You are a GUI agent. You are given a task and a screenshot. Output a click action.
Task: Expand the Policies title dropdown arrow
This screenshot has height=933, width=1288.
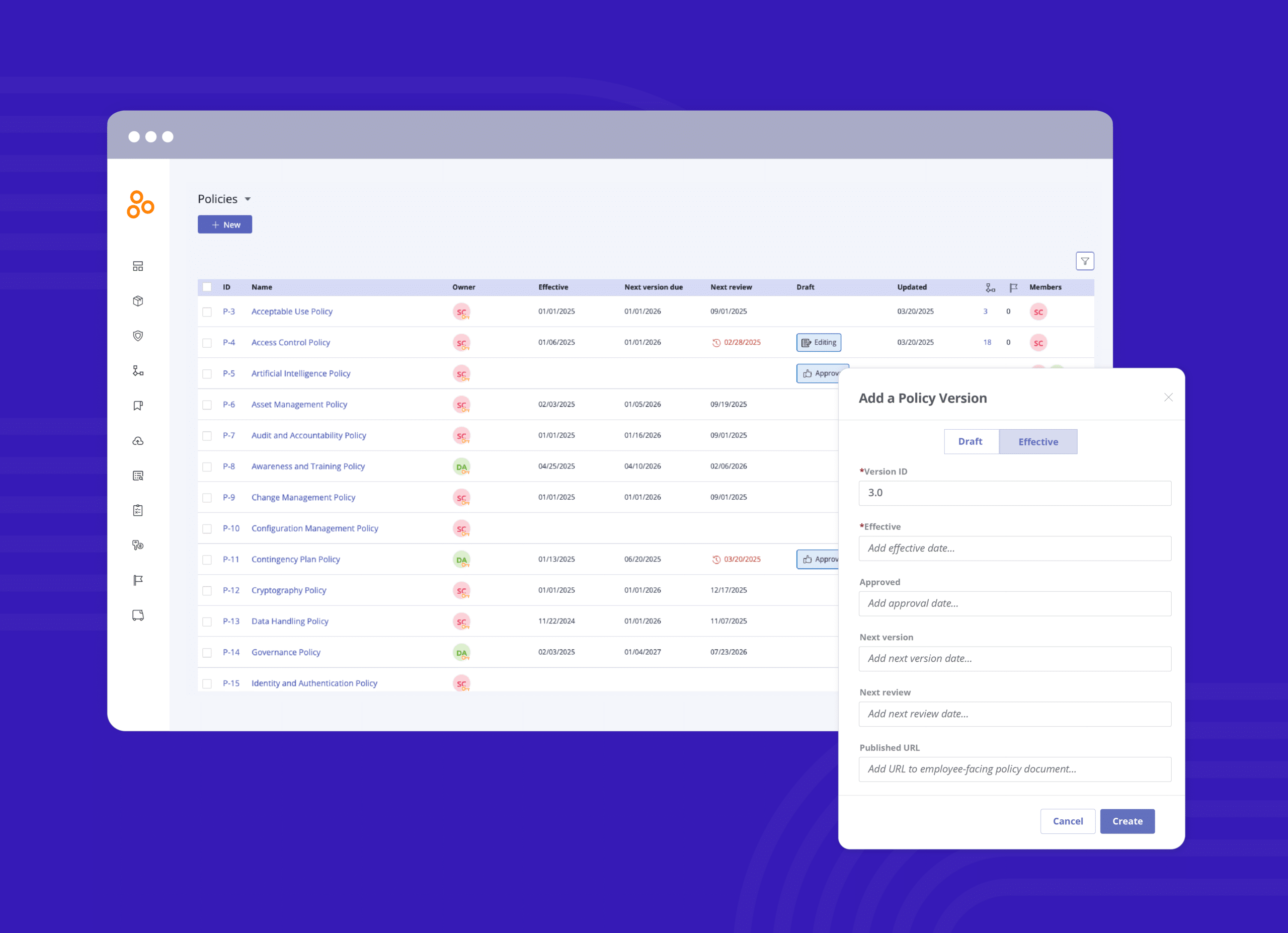pyautogui.click(x=248, y=199)
